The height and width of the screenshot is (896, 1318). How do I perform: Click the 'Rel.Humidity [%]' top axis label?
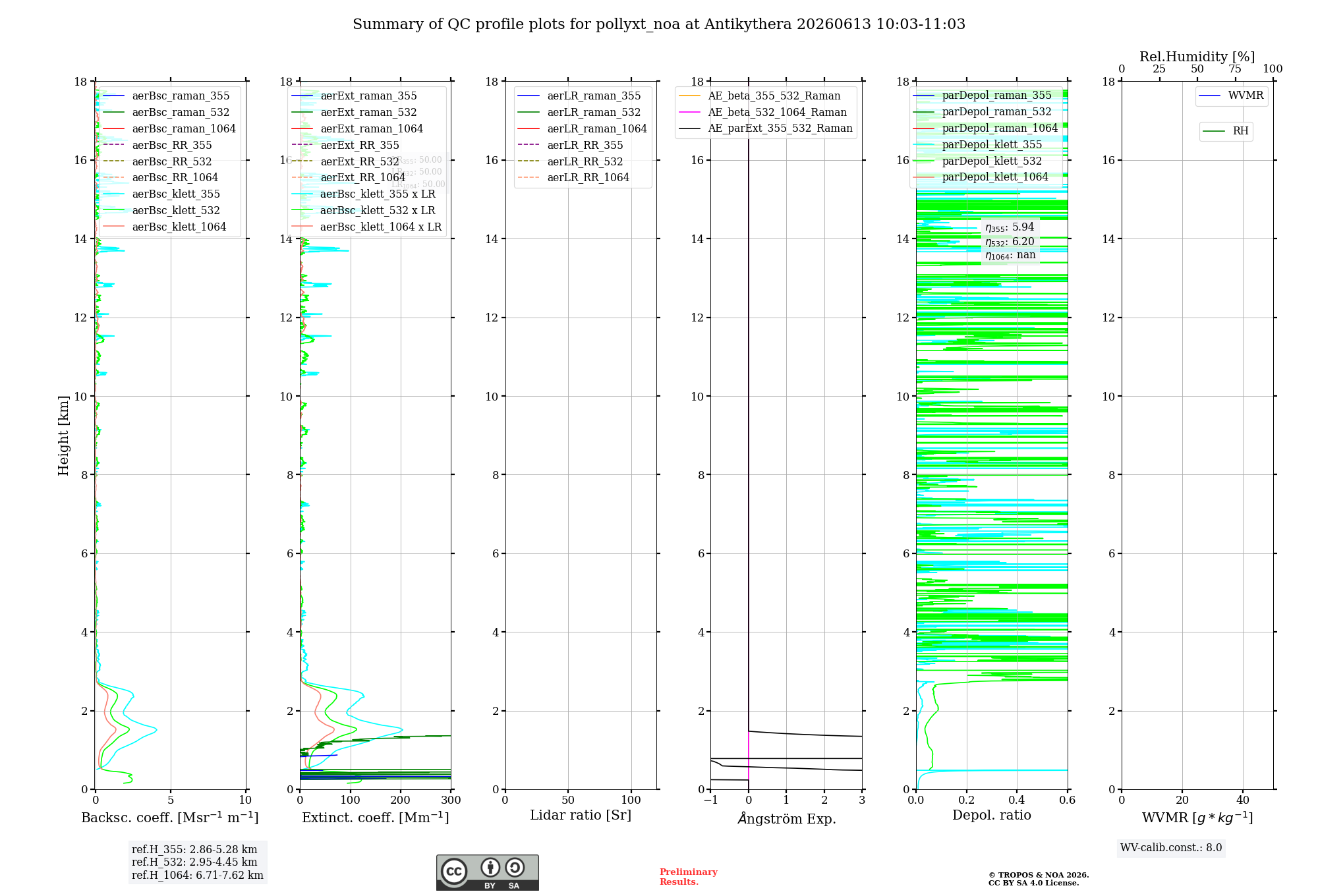coord(1197,57)
